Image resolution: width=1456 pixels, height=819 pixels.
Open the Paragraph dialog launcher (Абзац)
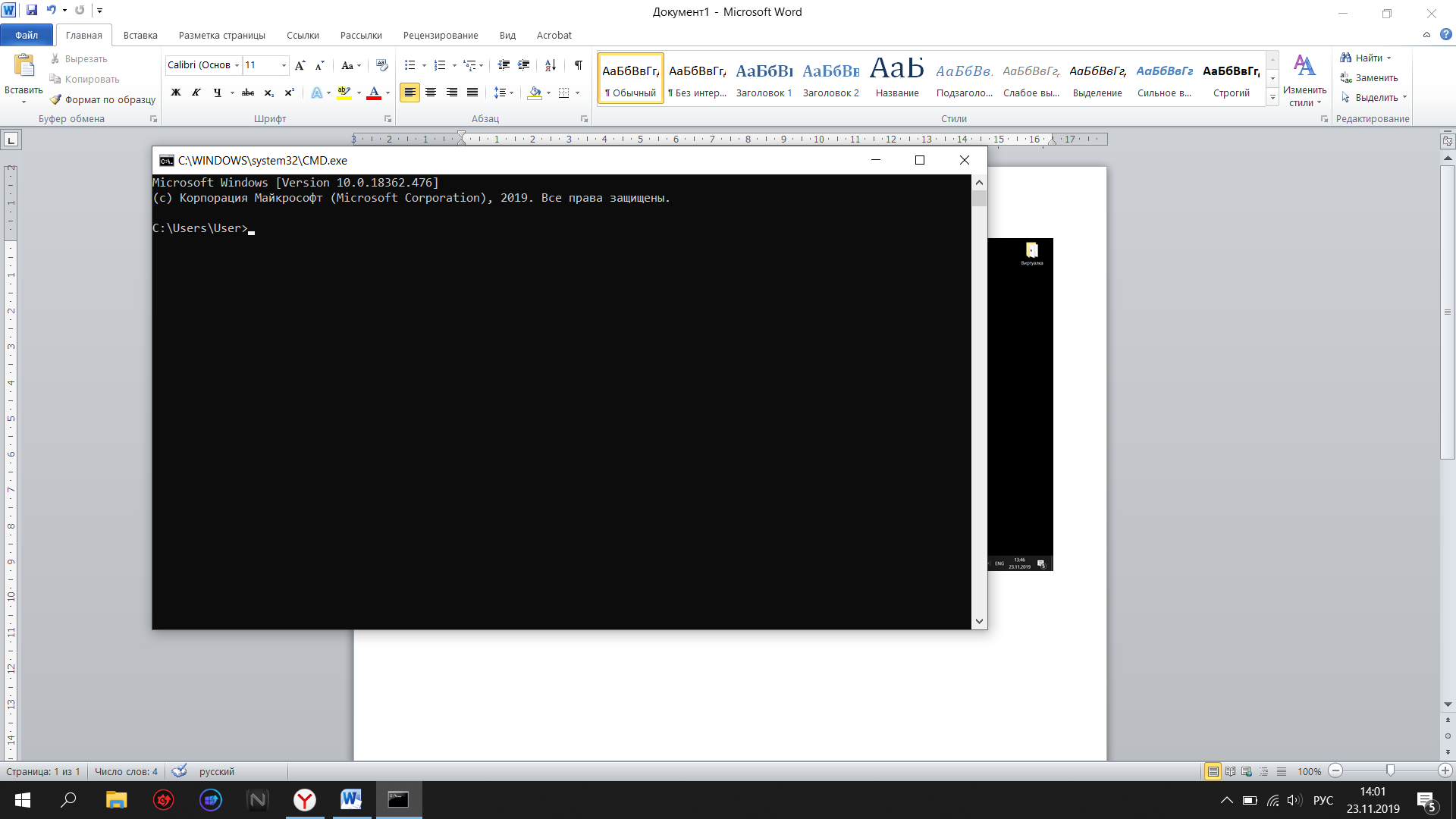pos(584,119)
